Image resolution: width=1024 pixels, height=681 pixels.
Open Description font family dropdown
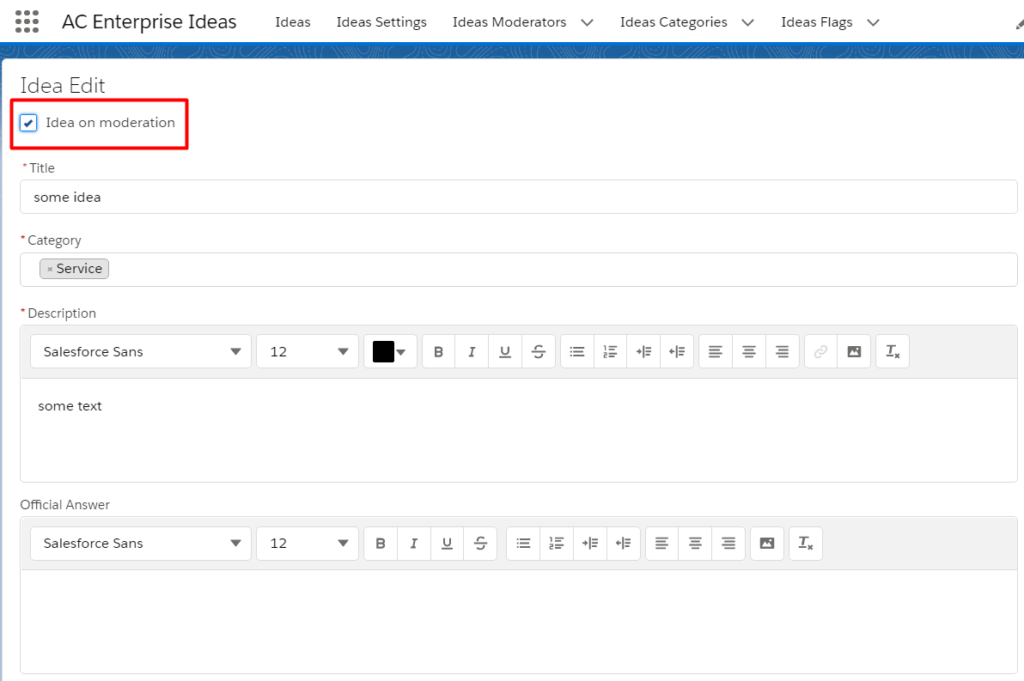[140, 351]
